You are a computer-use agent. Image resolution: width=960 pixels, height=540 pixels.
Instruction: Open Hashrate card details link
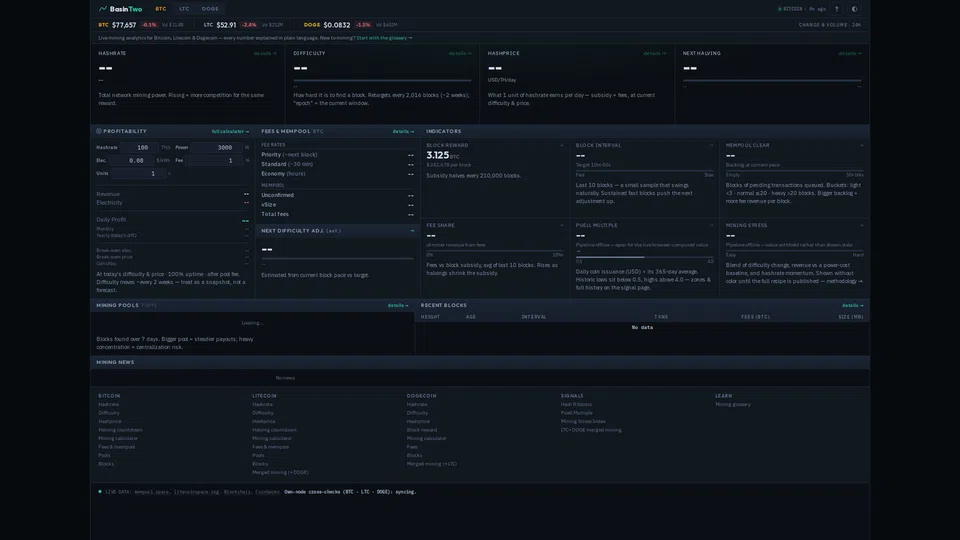tap(265, 53)
